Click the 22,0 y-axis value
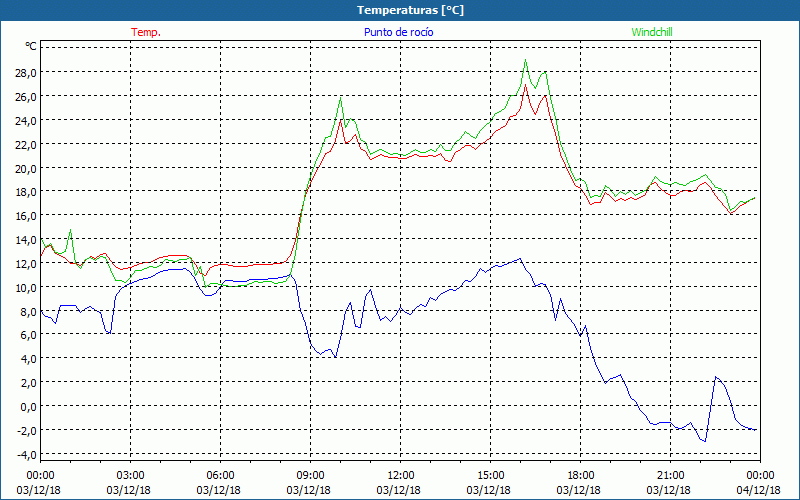This screenshot has height=500, width=800. (25, 145)
